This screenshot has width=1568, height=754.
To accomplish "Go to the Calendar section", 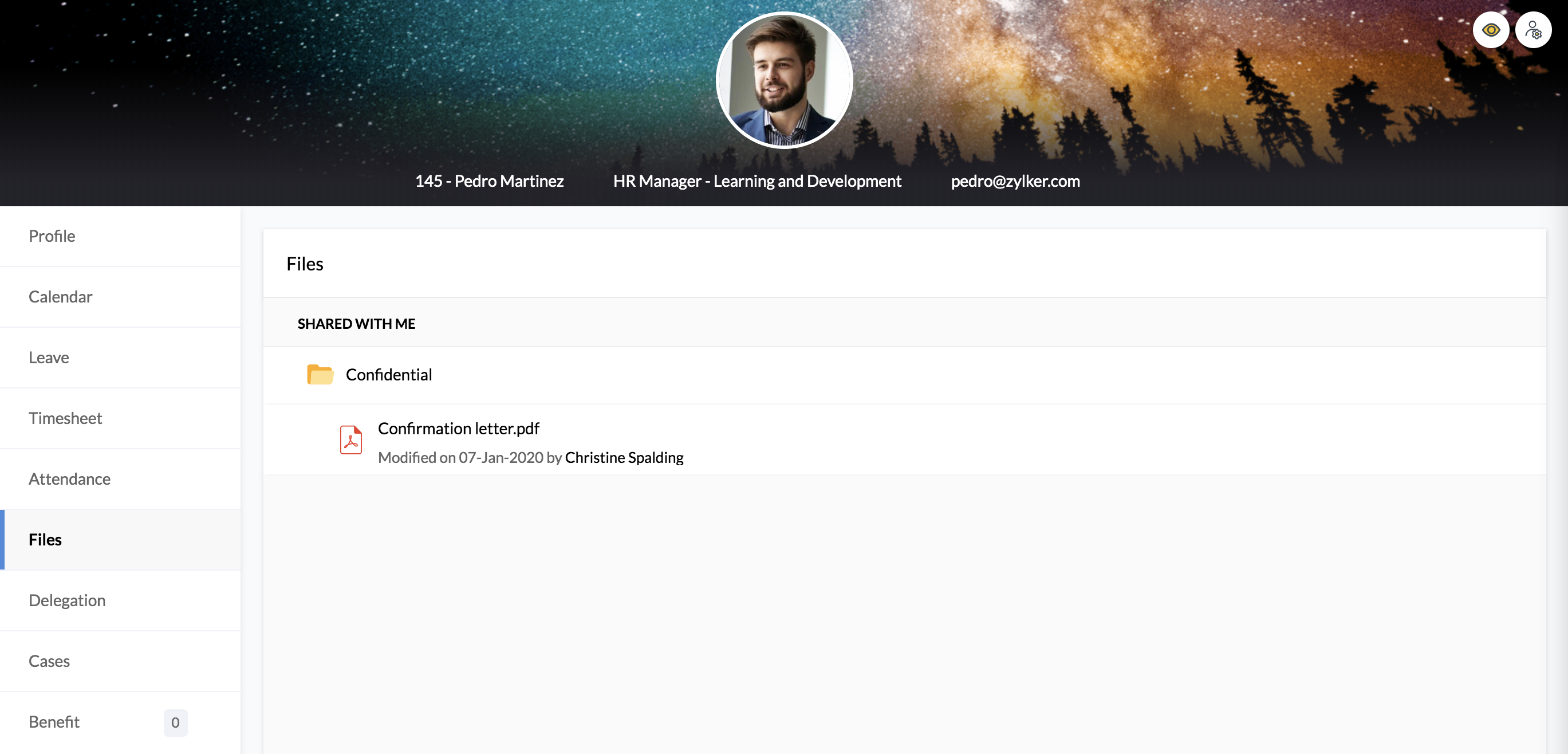I will [60, 297].
